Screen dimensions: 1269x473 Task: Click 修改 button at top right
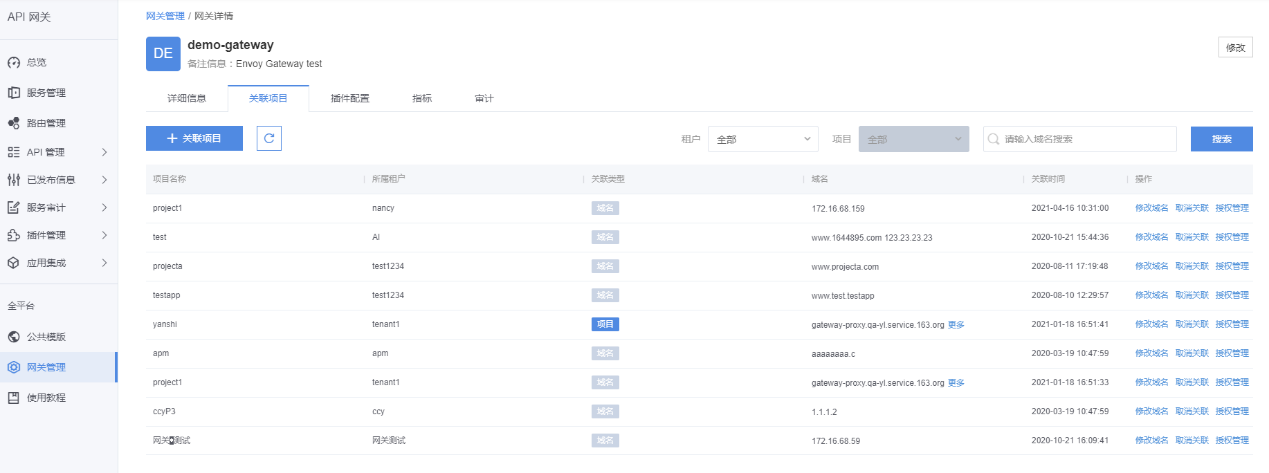point(1235,48)
